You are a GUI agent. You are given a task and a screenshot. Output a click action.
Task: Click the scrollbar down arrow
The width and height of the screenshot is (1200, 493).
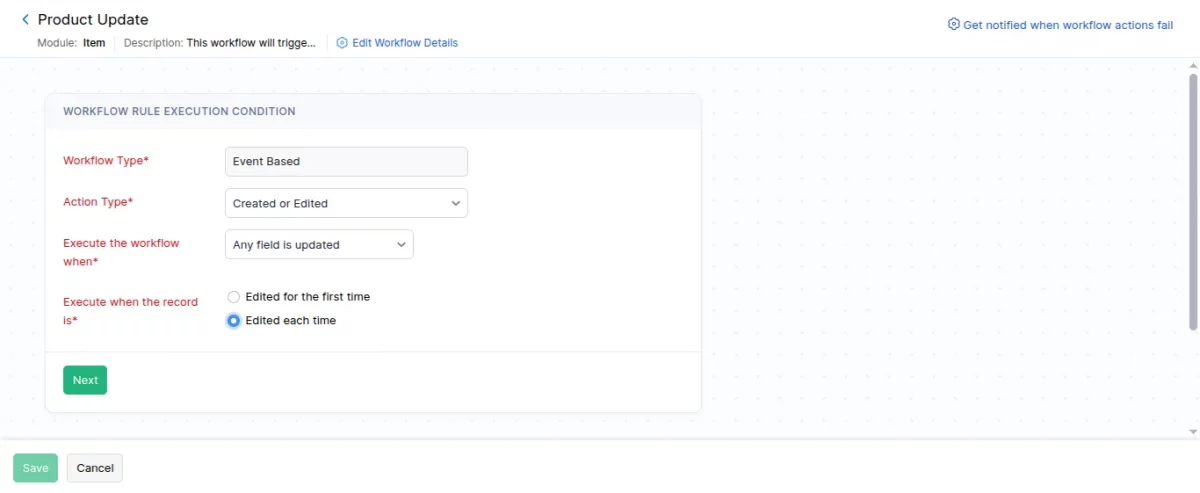(1192, 431)
